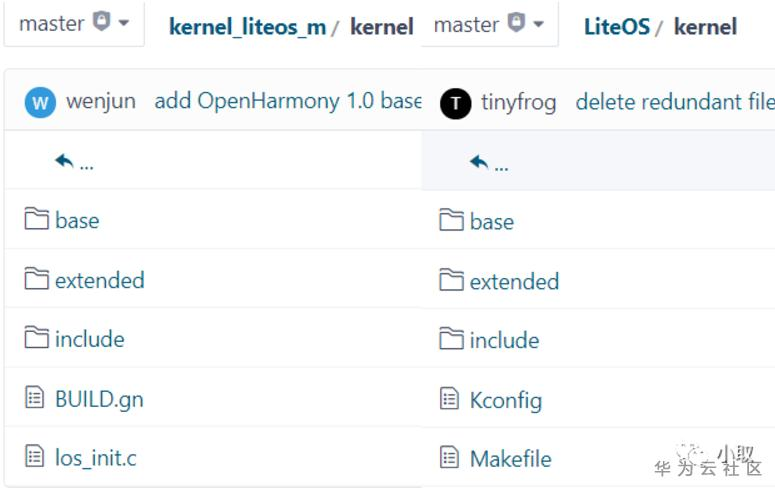Click wenjun's avatar icon
The width and height of the screenshot is (775, 494).
40,102
